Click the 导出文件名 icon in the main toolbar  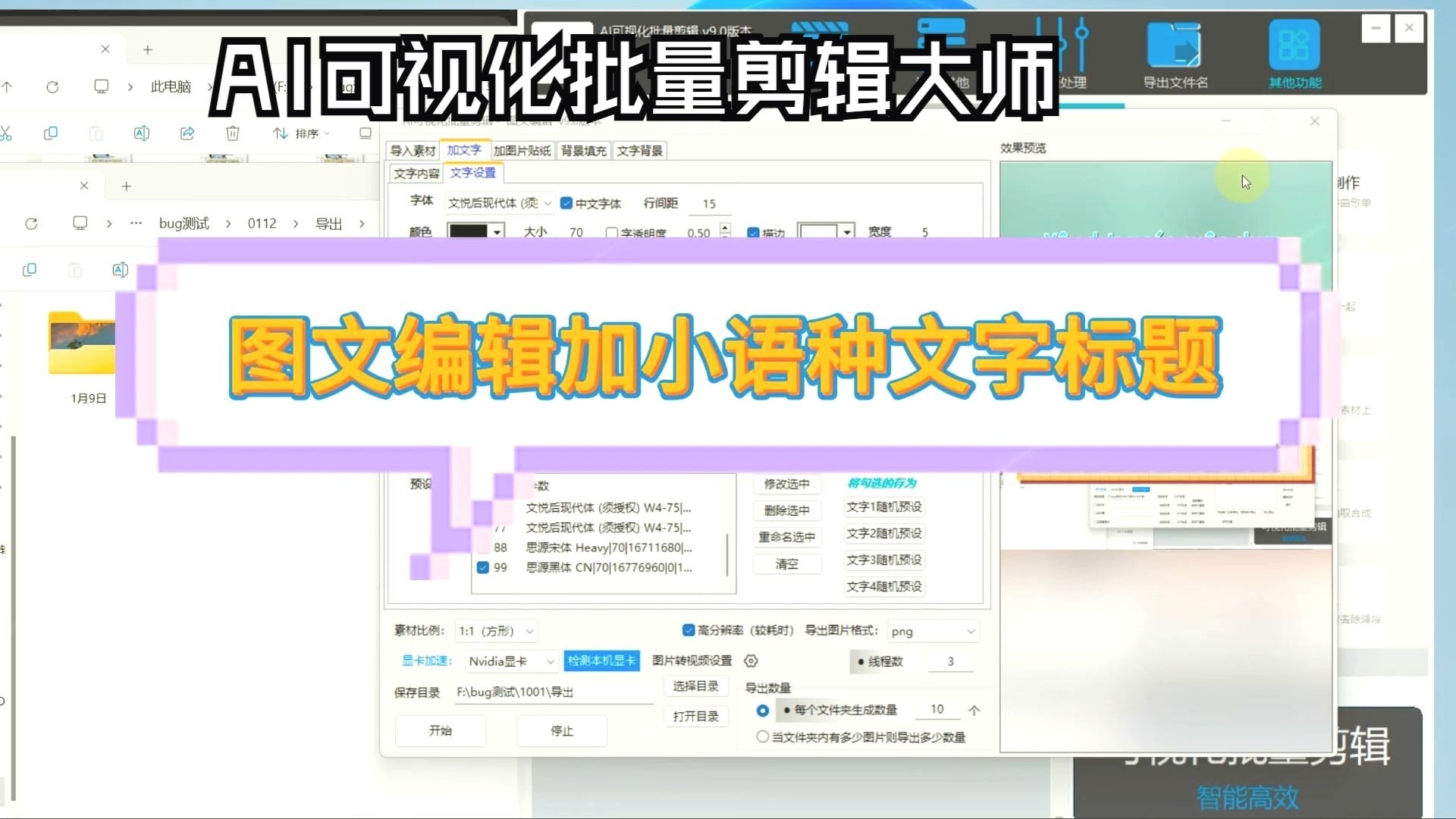[x=1175, y=55]
